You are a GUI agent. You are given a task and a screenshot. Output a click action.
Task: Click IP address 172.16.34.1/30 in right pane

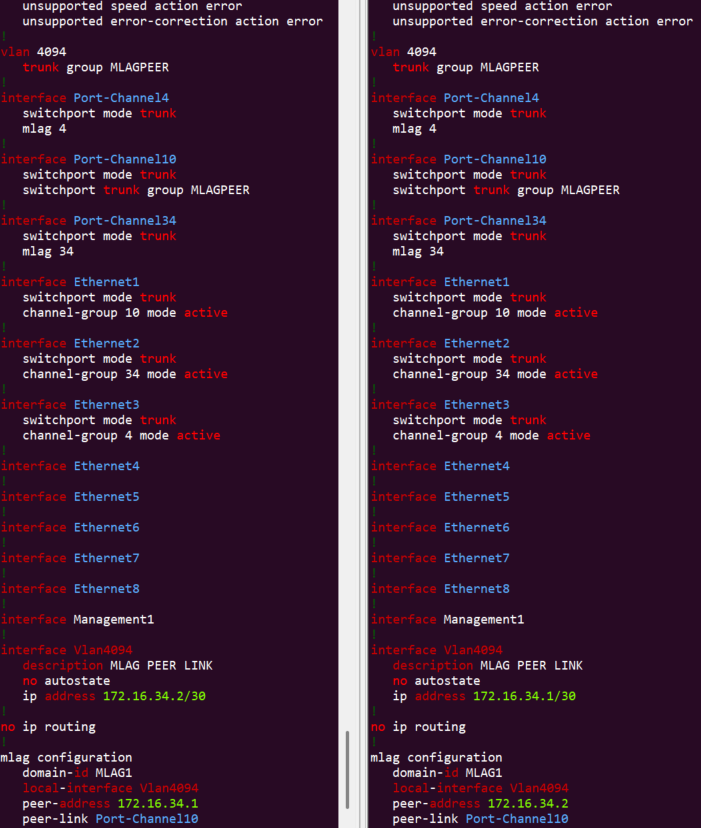click(x=525, y=696)
